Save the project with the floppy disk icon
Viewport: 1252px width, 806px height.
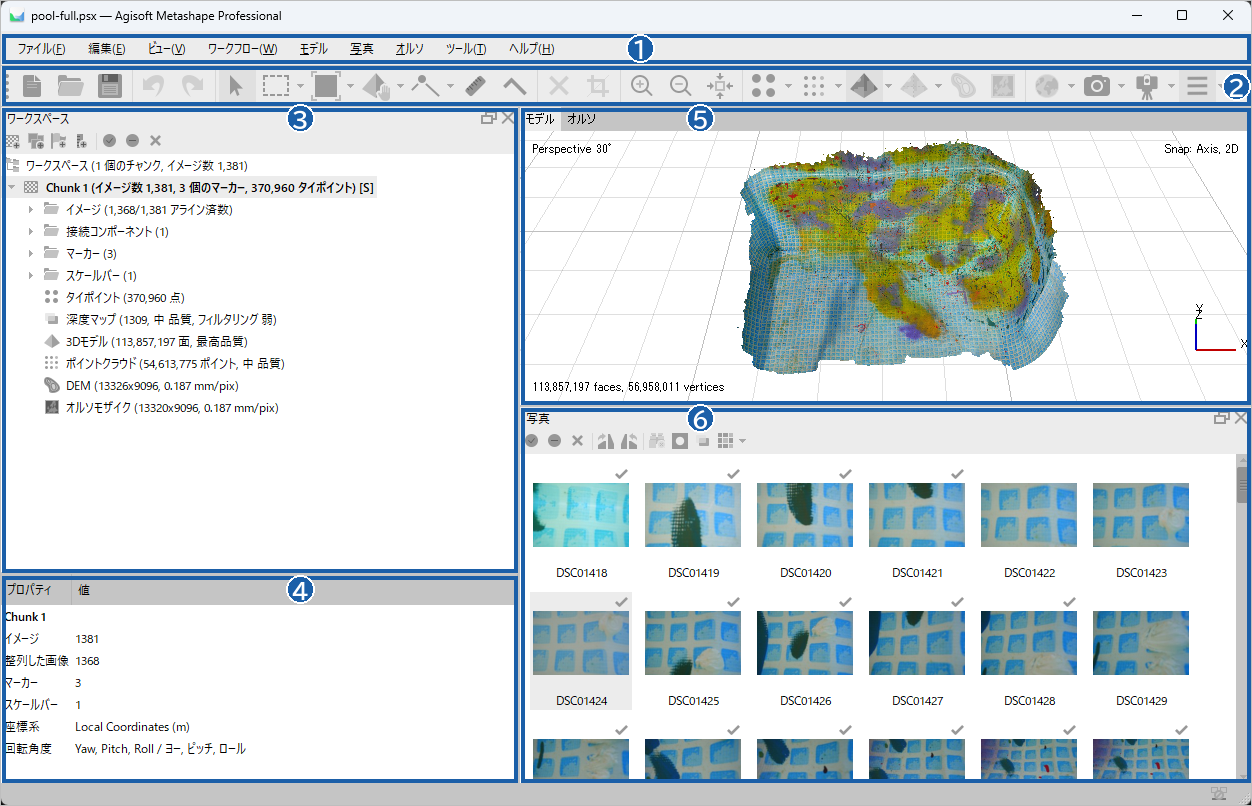coord(109,86)
